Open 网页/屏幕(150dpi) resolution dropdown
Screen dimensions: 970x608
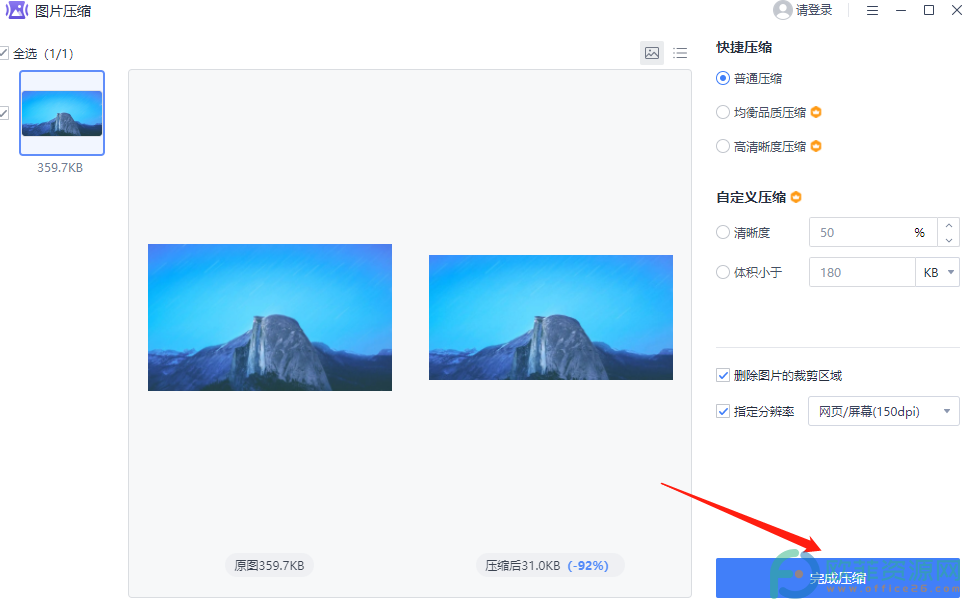pos(884,411)
